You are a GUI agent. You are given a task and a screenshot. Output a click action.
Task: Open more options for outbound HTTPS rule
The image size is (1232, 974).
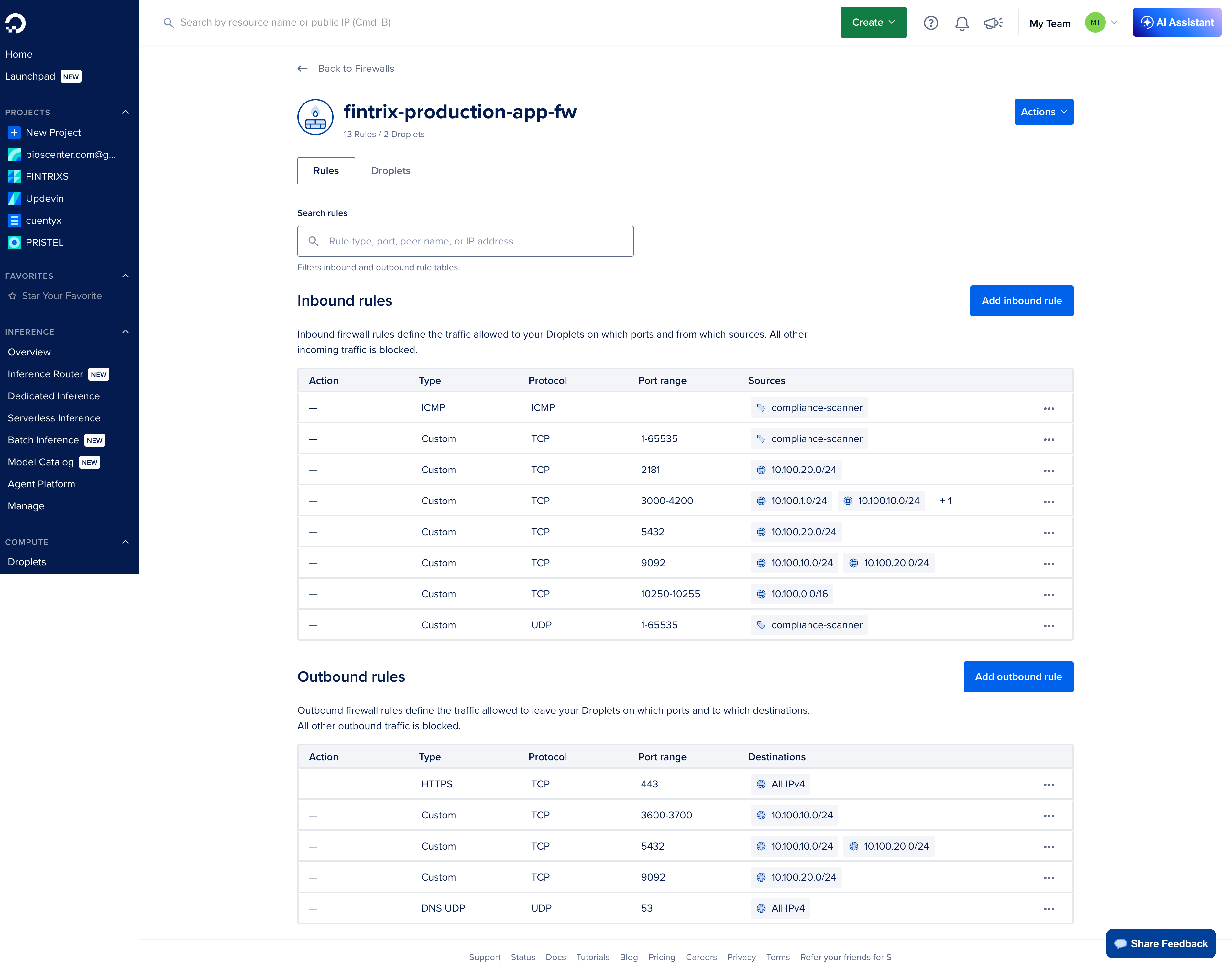[1049, 785]
